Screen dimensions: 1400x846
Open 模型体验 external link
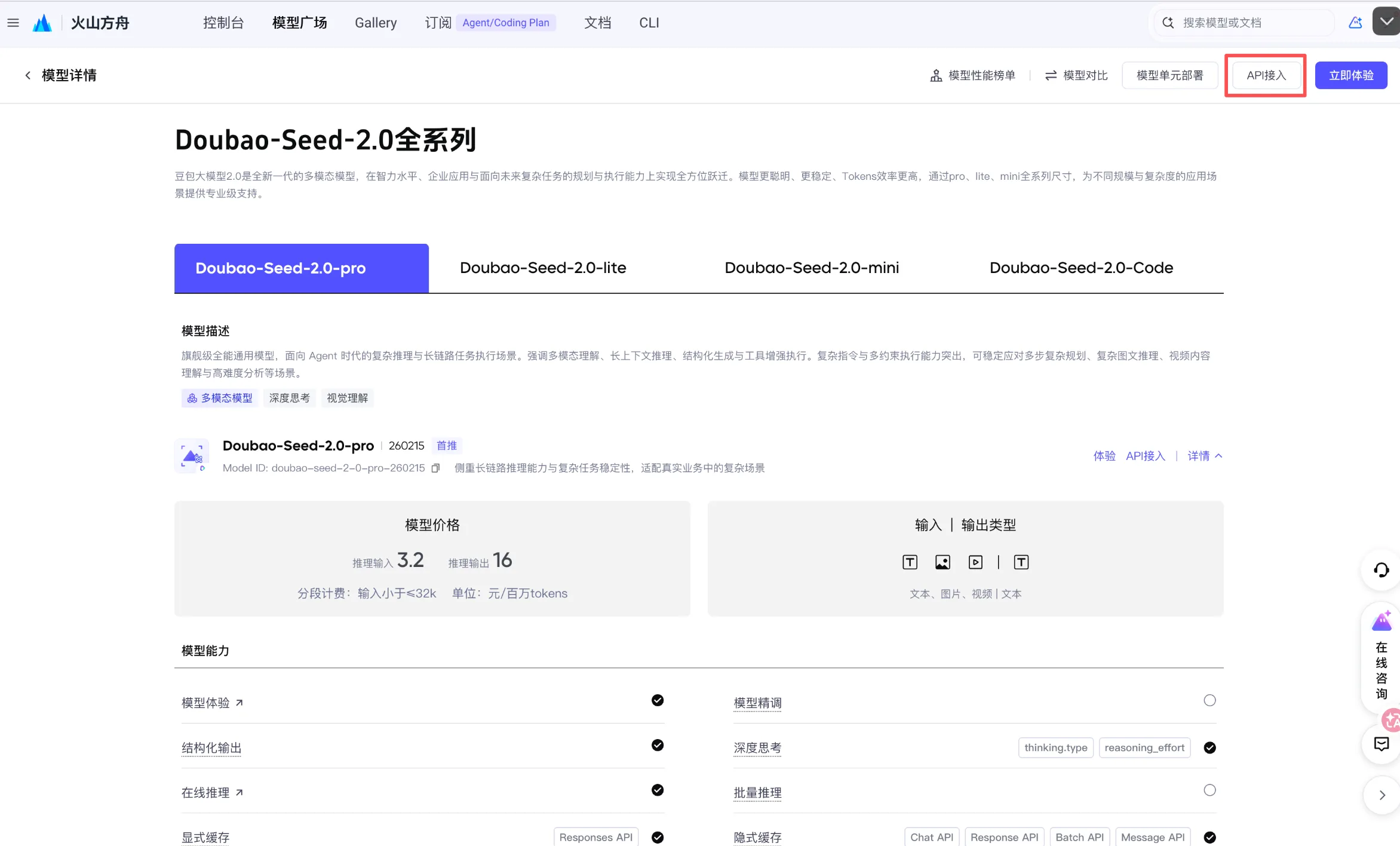212,703
